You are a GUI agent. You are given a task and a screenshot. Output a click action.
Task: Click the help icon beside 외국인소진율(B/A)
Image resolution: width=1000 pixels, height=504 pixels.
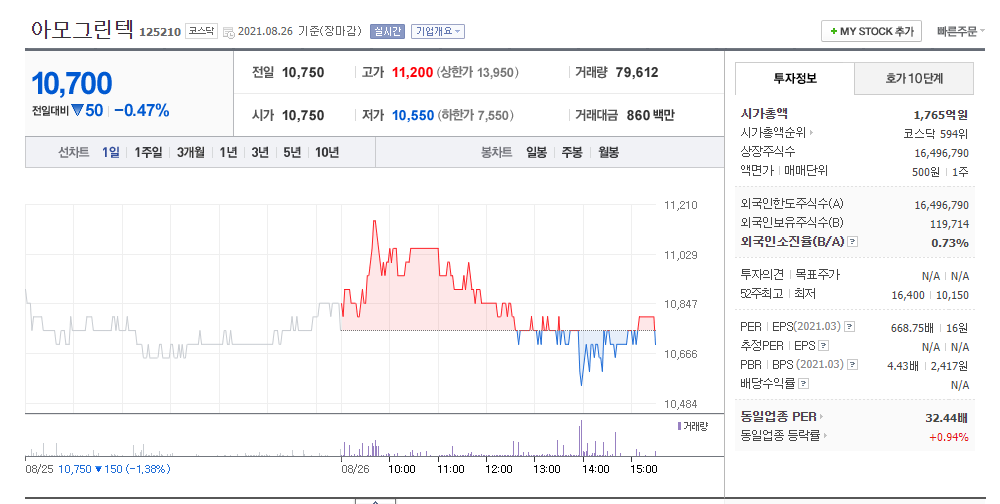coord(853,242)
